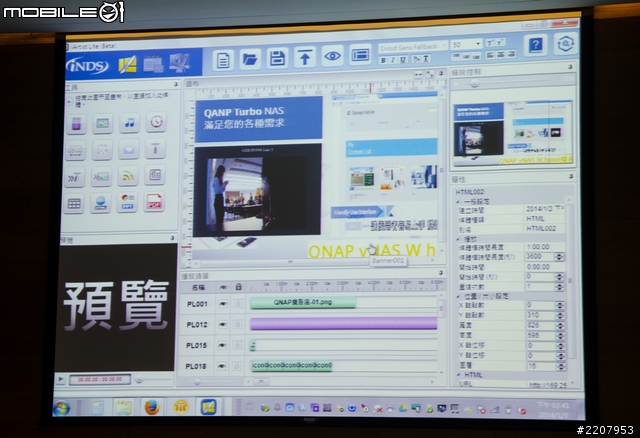Screen dimensions: 640x438
Task: Toggle underline text formatting
Action: [403, 60]
